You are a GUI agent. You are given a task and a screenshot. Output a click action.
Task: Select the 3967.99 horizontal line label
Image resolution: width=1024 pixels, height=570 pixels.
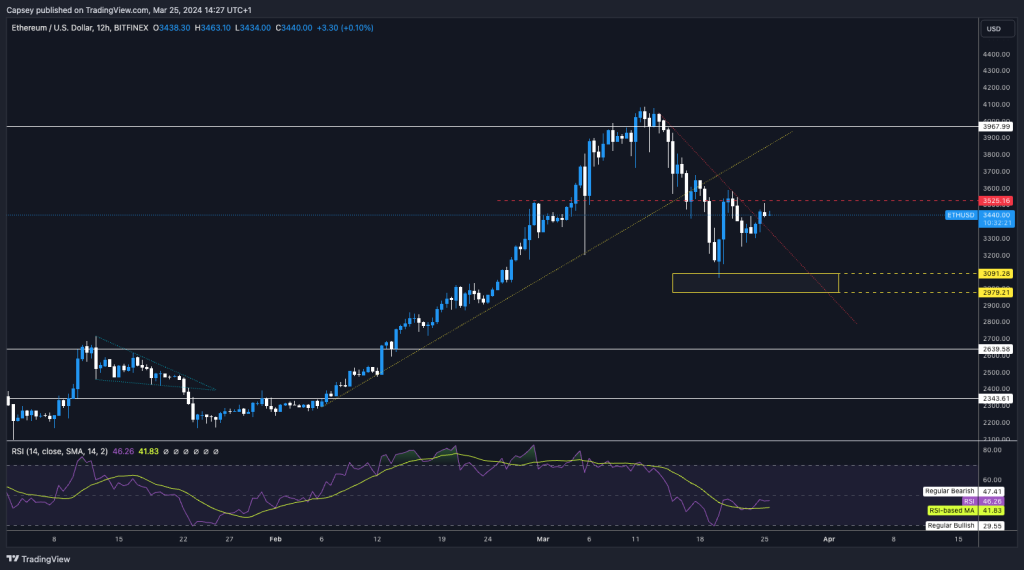996,127
